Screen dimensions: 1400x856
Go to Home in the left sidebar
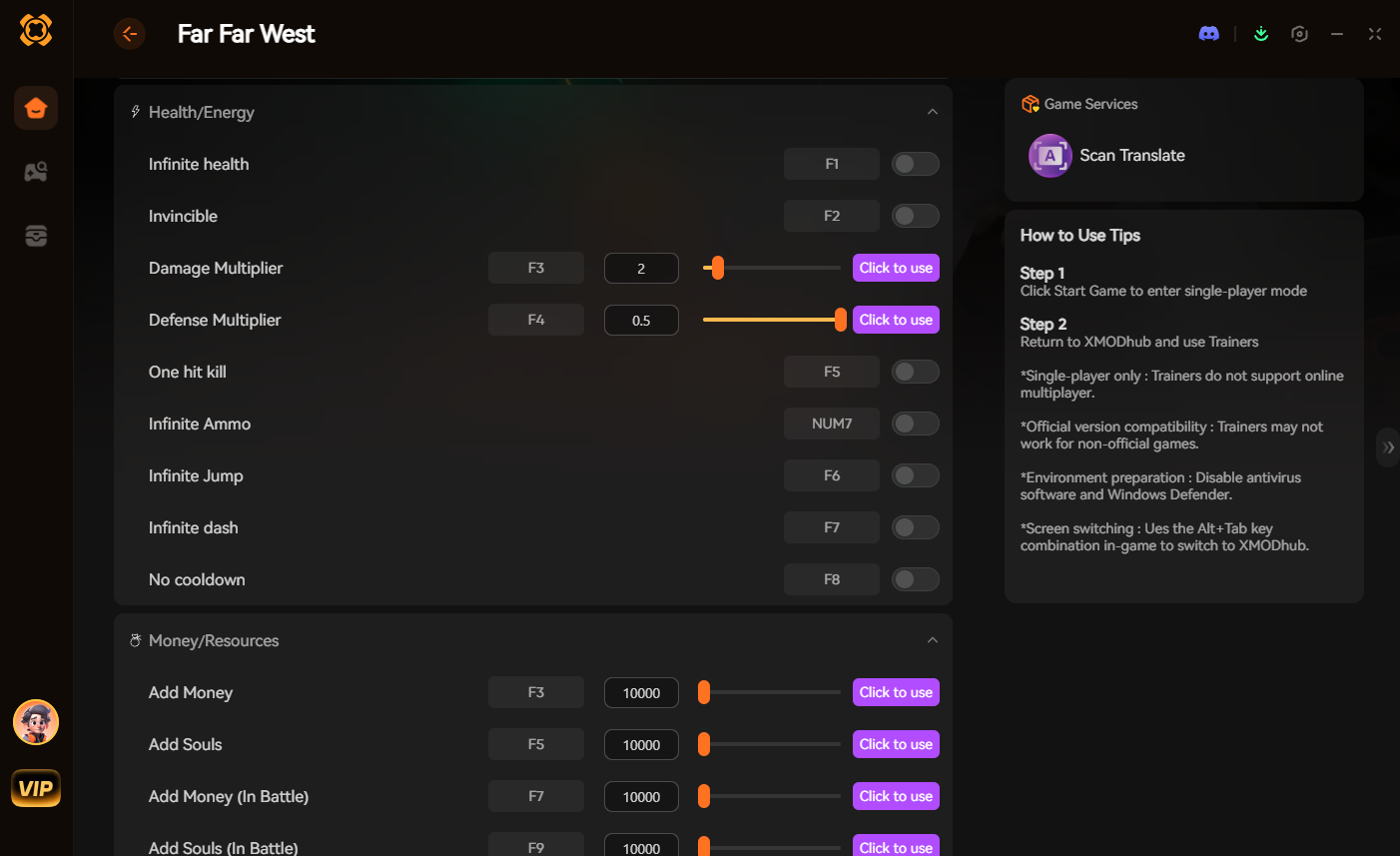pyautogui.click(x=36, y=108)
